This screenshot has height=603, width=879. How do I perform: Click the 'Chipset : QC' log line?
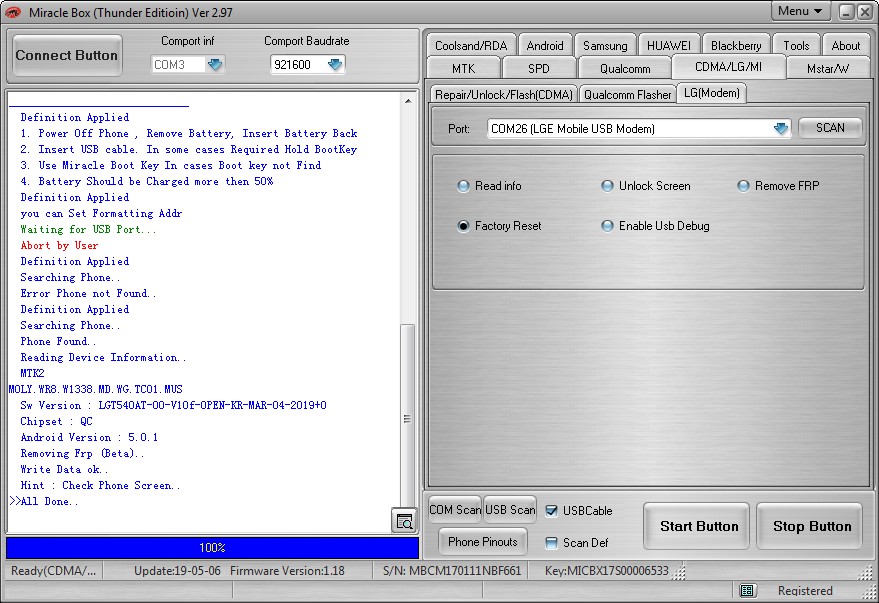[x=57, y=421]
